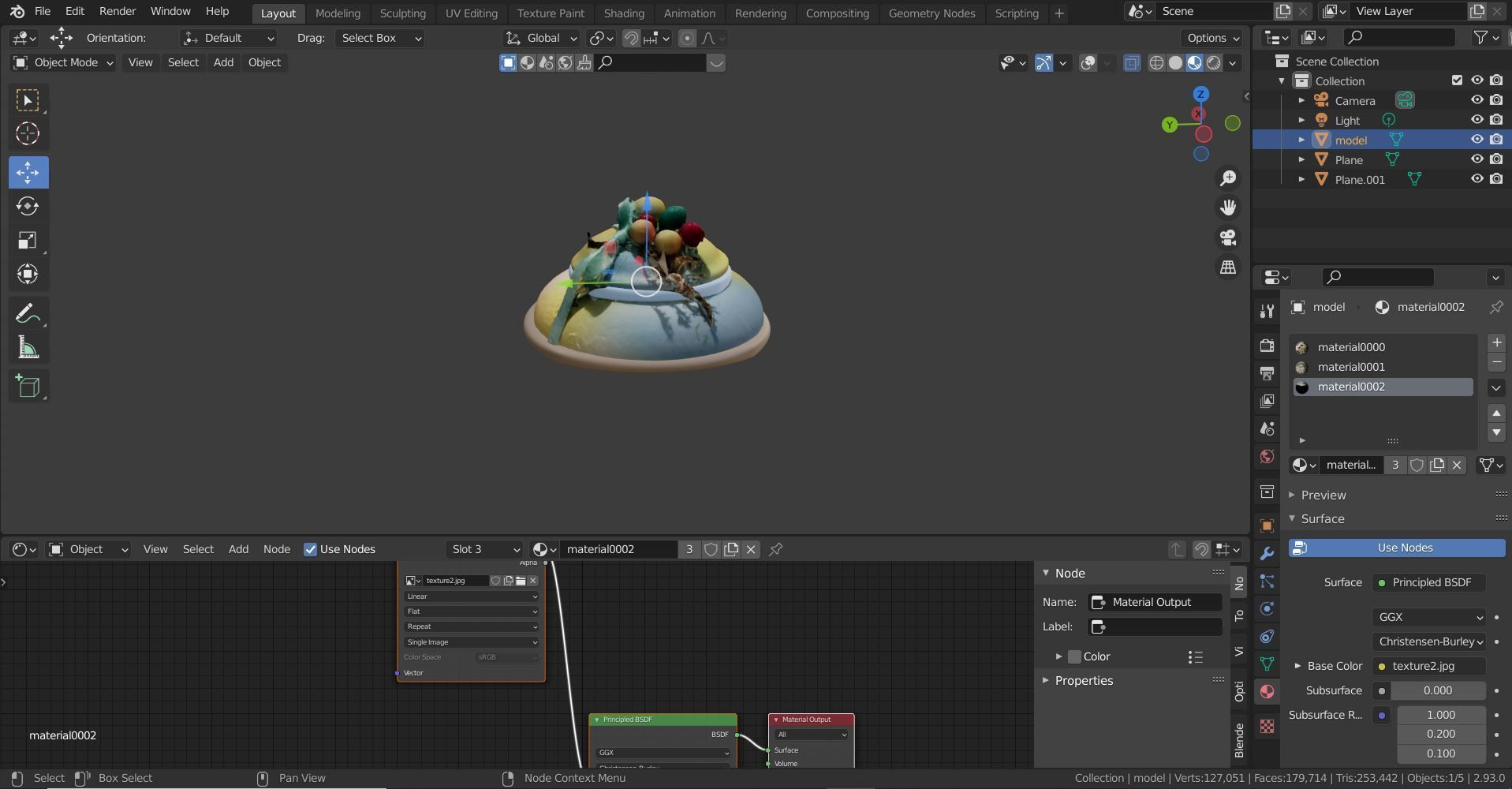
Task: Disable model in renders camera icon
Action: [x=1496, y=140]
